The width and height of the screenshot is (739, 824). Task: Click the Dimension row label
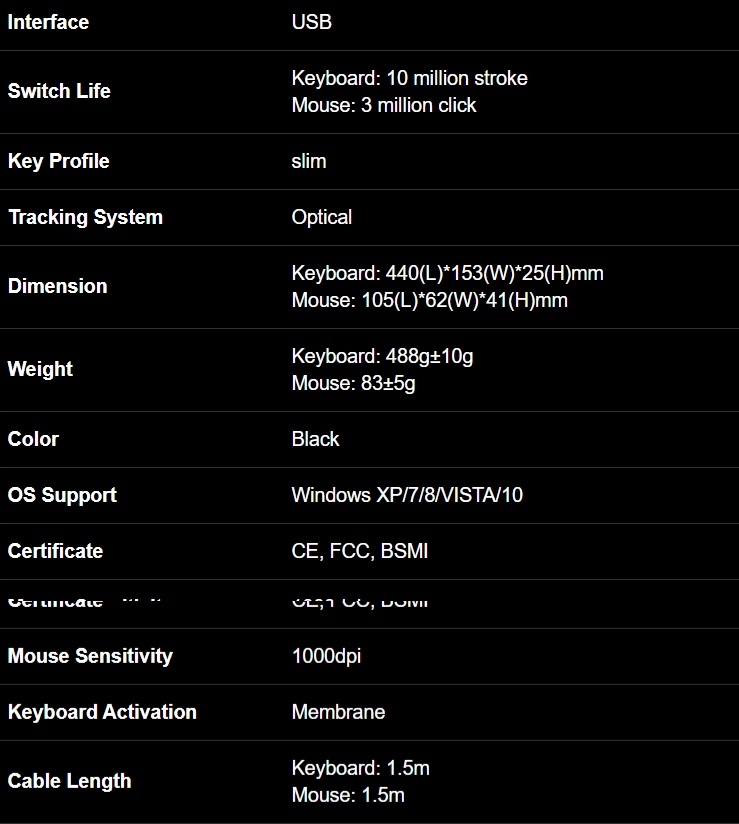pos(57,286)
